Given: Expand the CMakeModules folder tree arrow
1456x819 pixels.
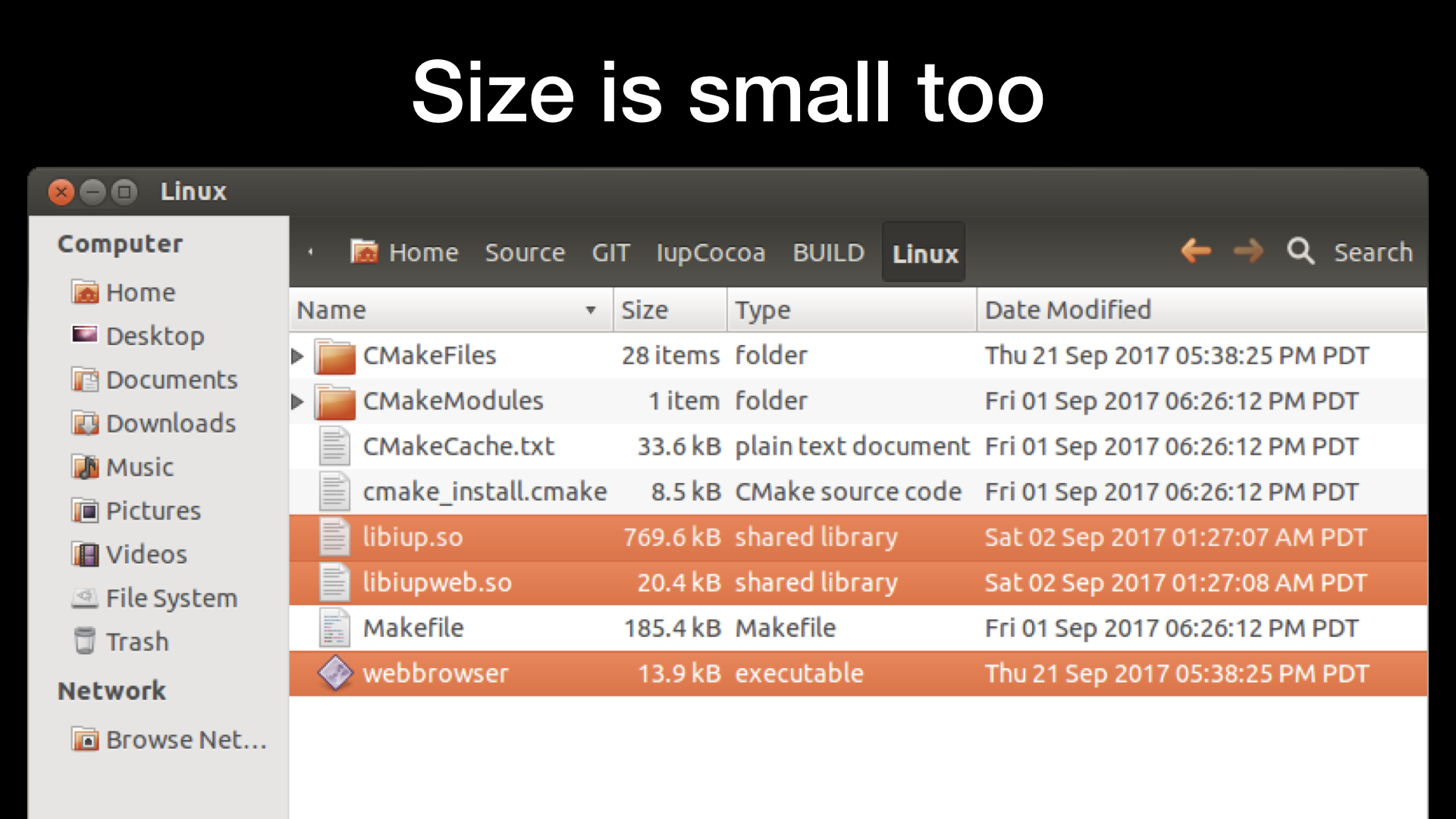Looking at the screenshot, I should pos(297,401).
